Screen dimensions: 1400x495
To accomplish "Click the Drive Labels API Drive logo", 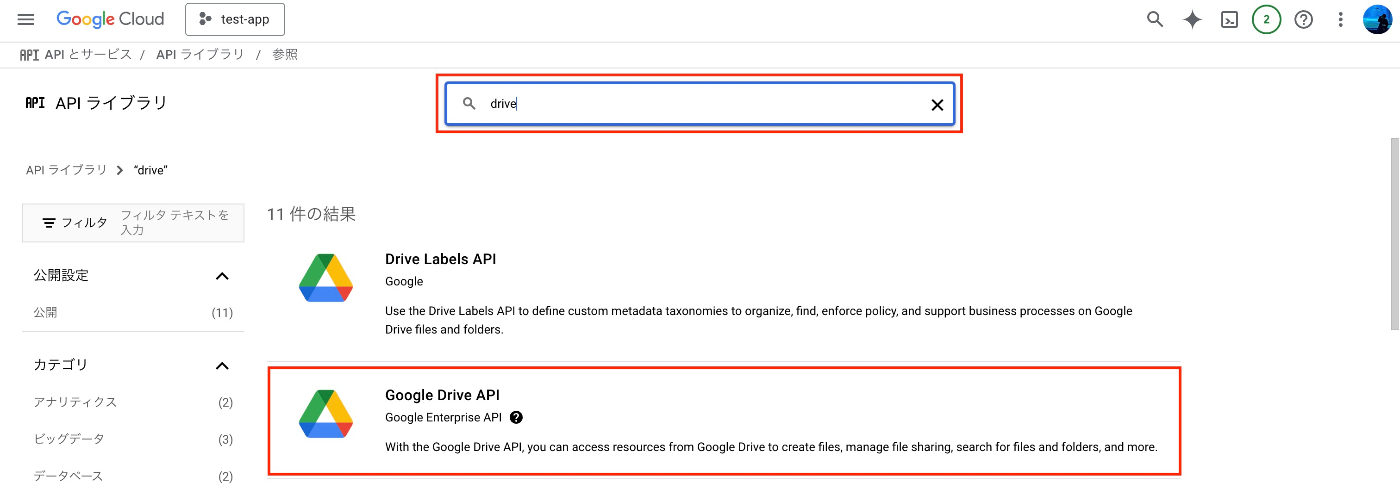I will point(326,278).
